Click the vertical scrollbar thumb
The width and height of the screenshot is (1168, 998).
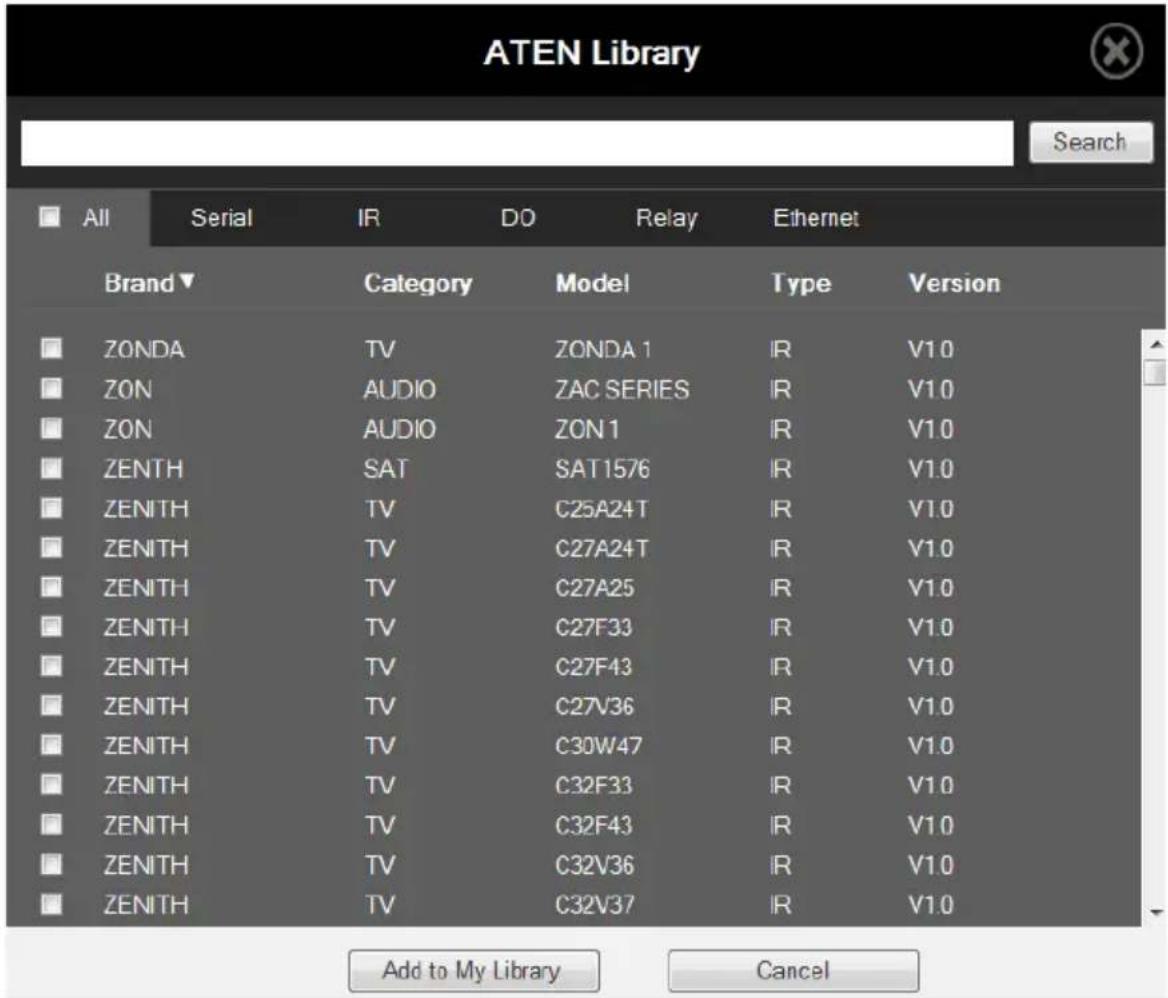click(x=1155, y=372)
